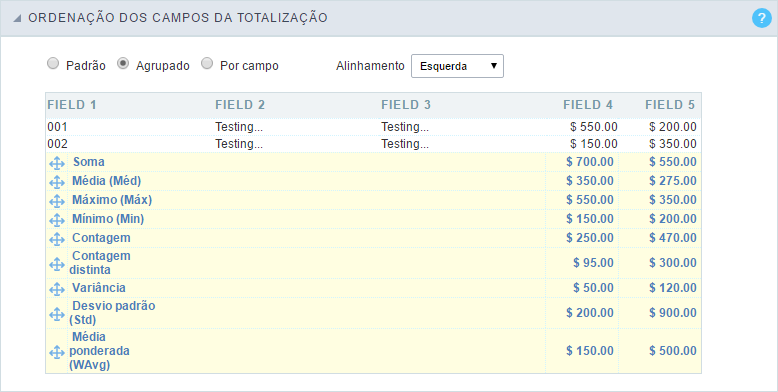Grab the move handle for Soma row
Viewport: 778px width, 392px height.
pyautogui.click(x=57, y=163)
